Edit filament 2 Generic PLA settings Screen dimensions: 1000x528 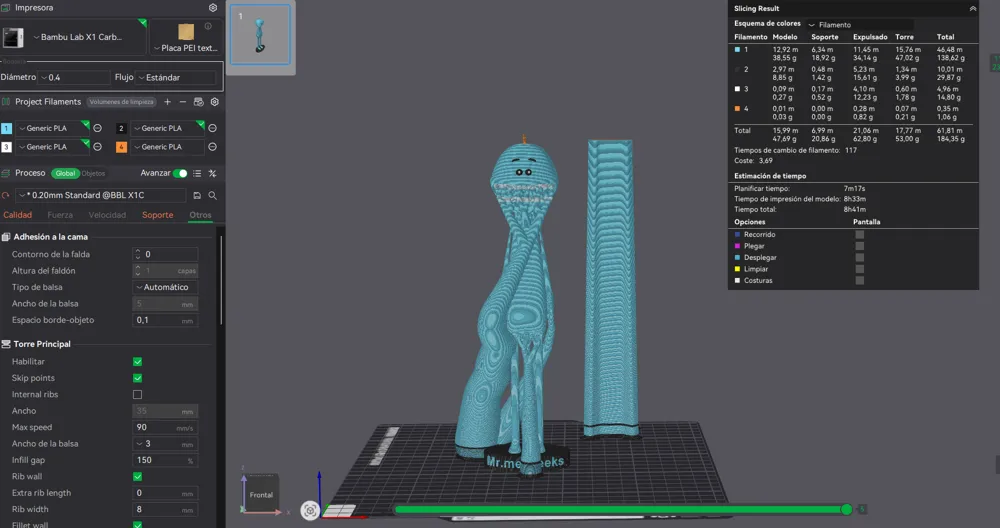pos(212,128)
